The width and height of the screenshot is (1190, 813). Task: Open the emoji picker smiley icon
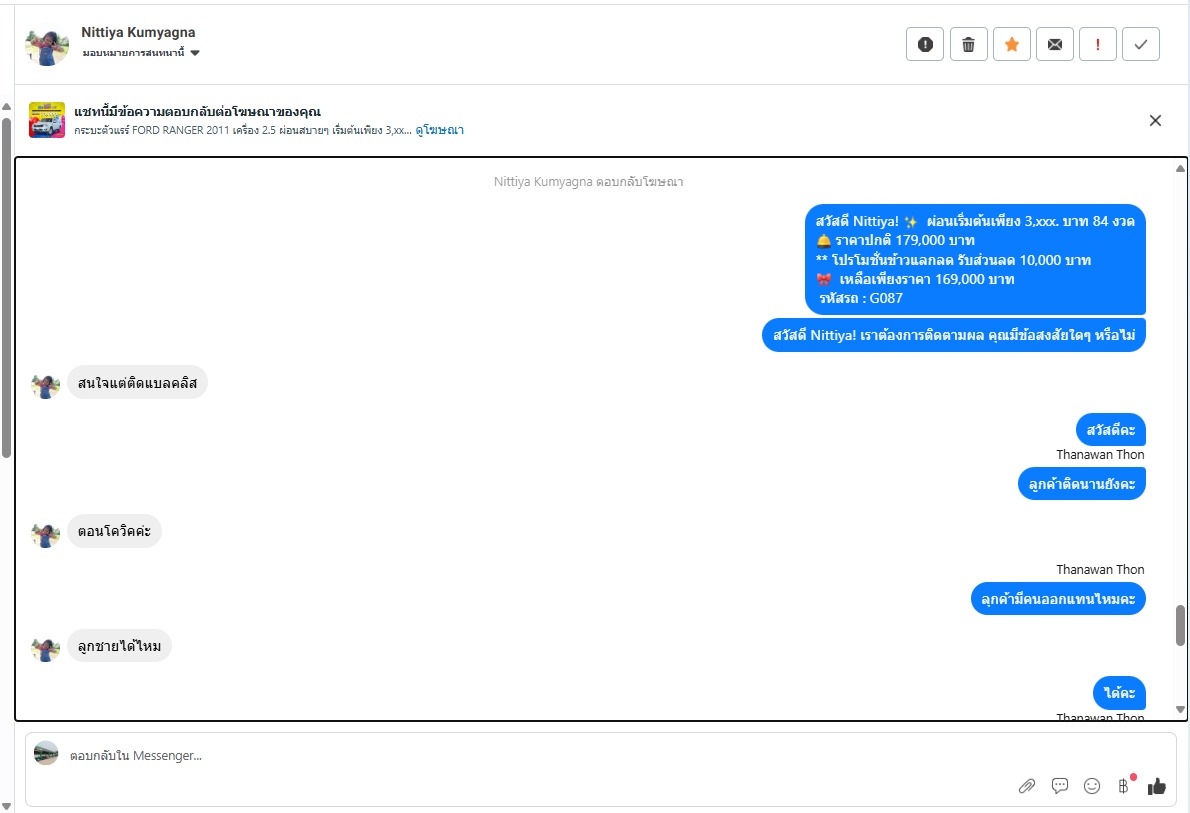point(1092,786)
